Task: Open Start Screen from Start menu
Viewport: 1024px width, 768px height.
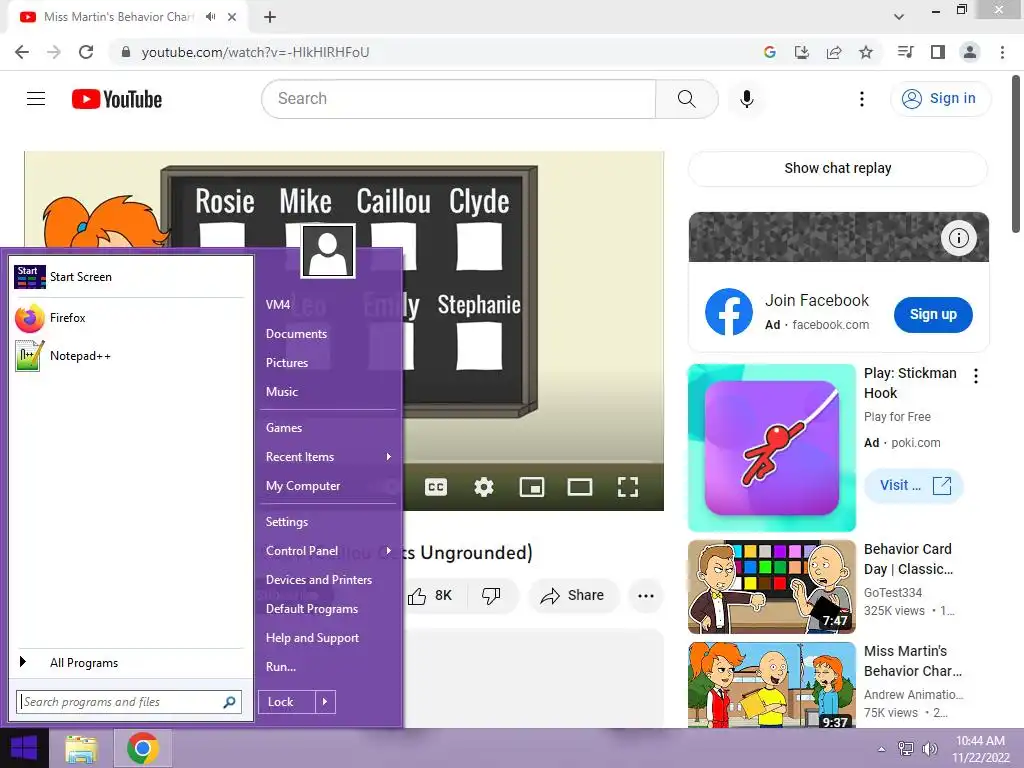Action: click(129, 277)
